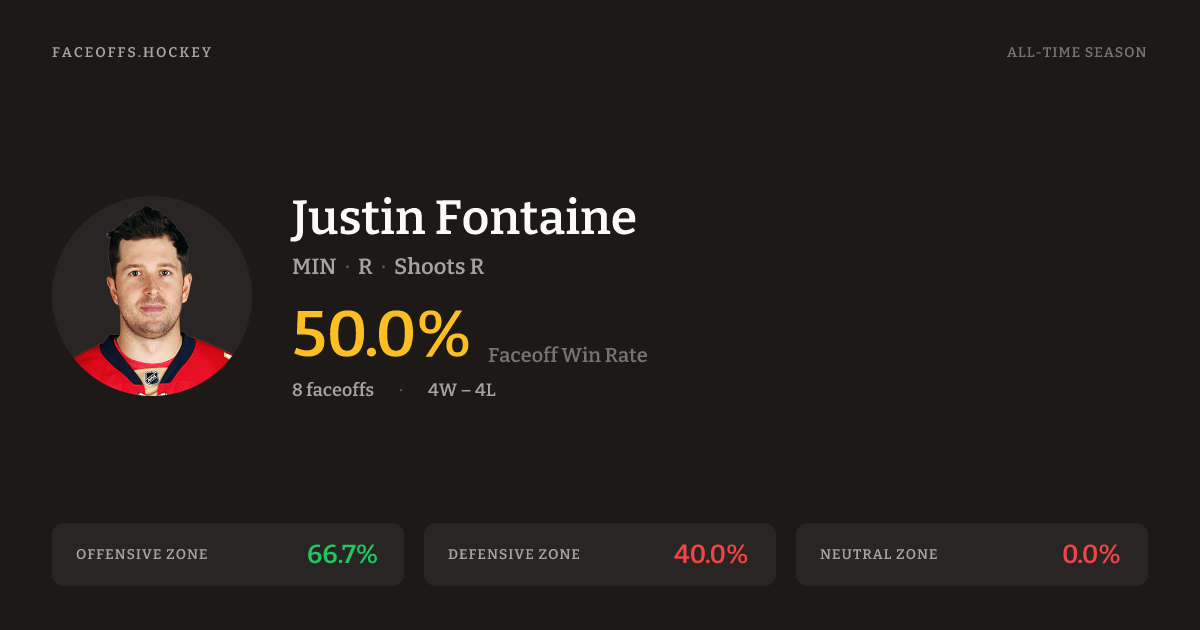Click the yellow 50.0% win rate figure
This screenshot has width=1200, height=630.
381,334
